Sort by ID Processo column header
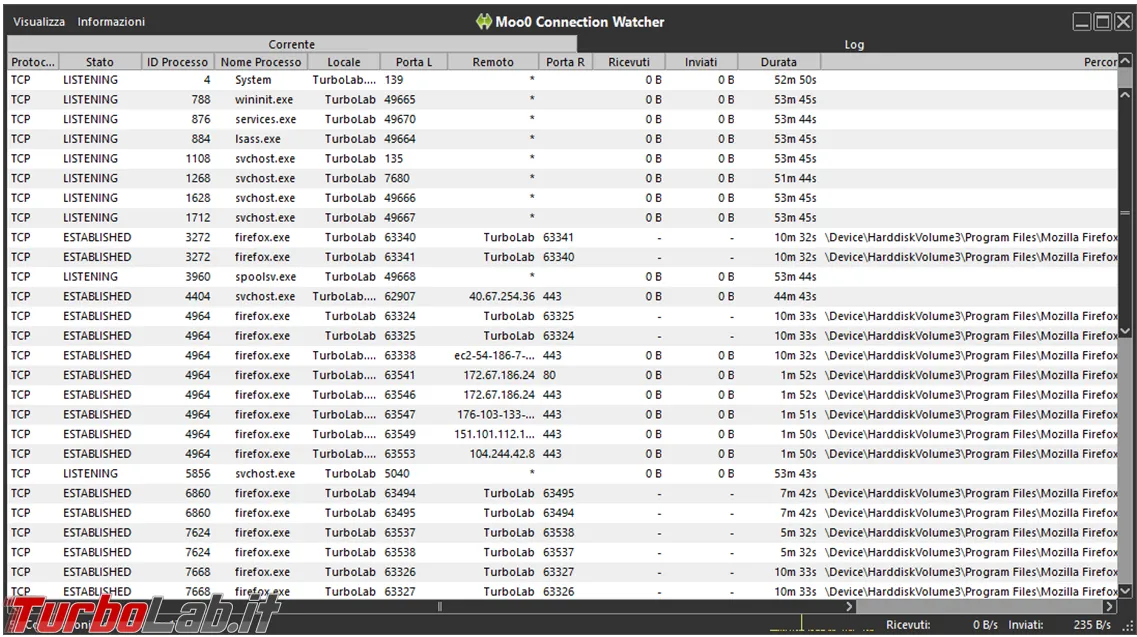 point(178,62)
